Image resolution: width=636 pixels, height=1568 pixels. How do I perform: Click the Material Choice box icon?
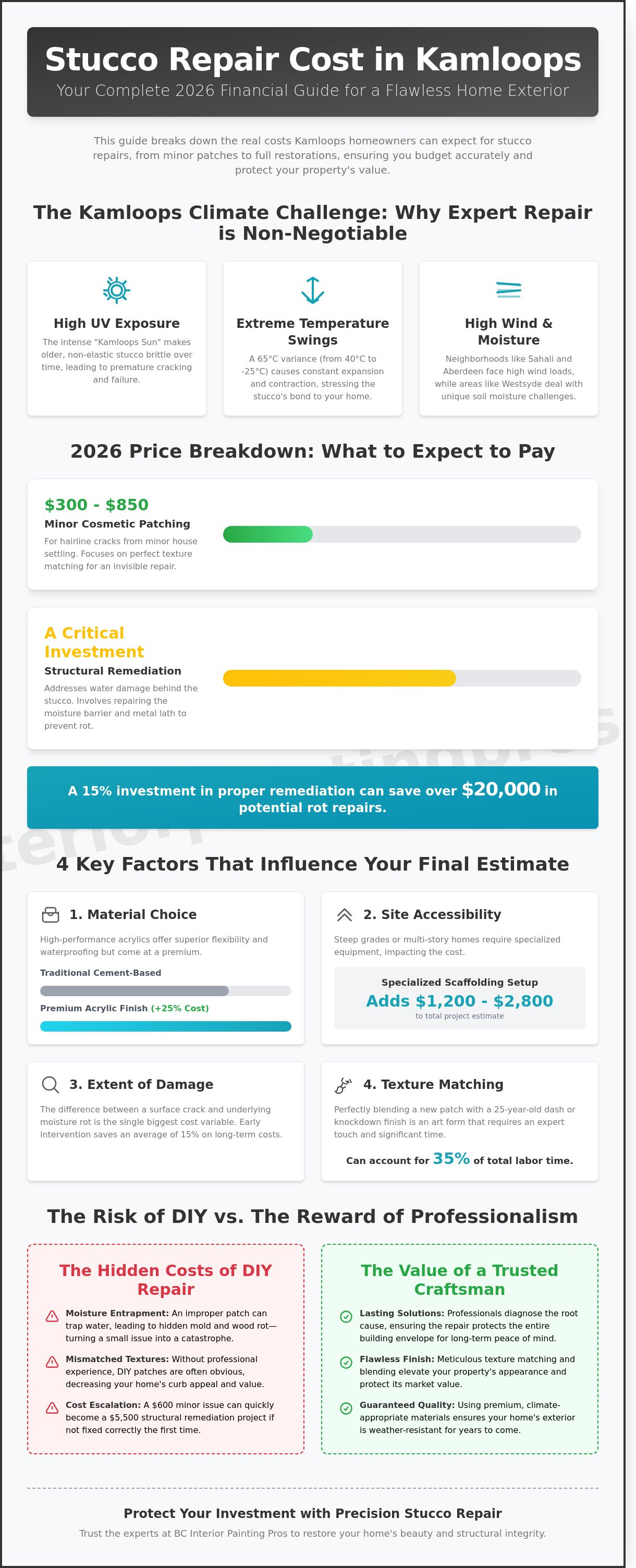(51, 914)
